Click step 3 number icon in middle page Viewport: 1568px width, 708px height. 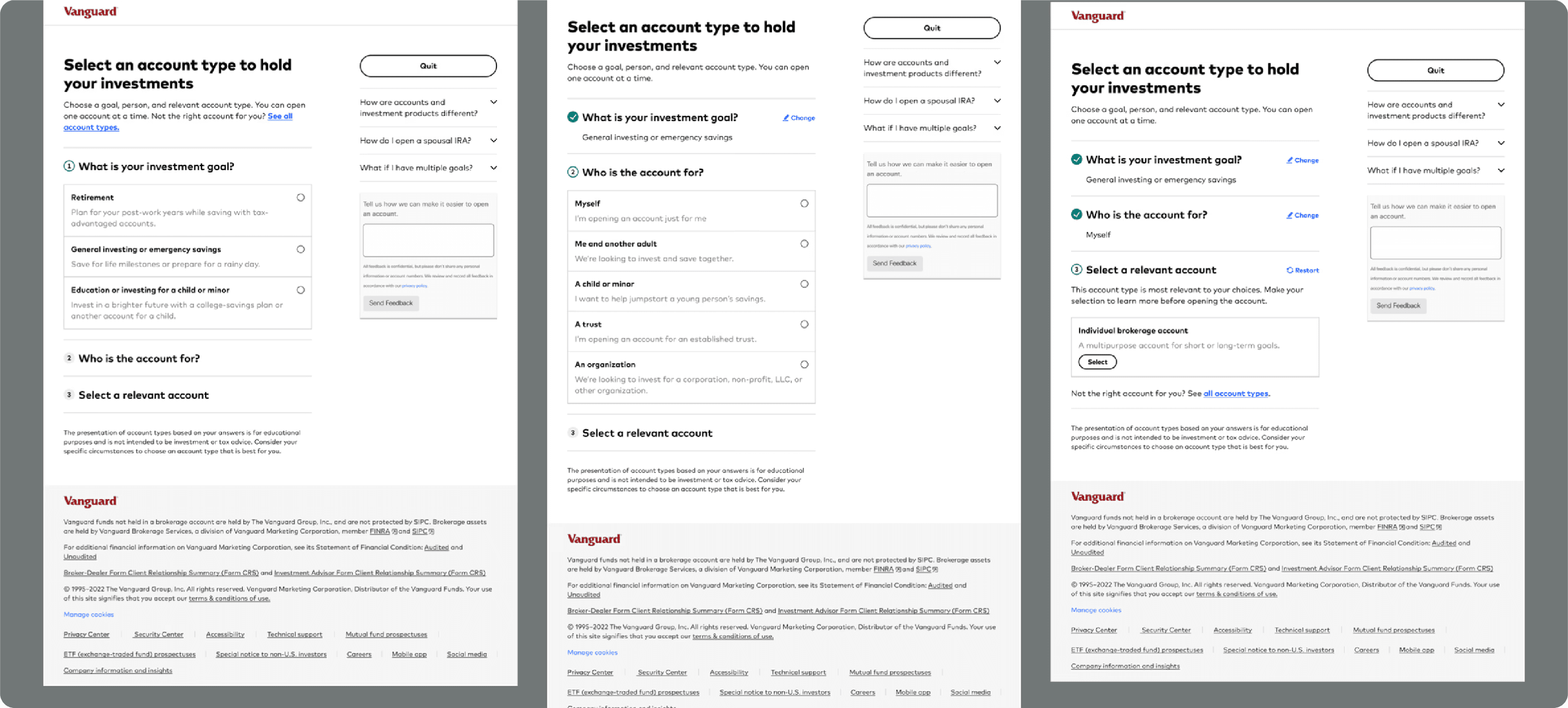[x=572, y=433]
